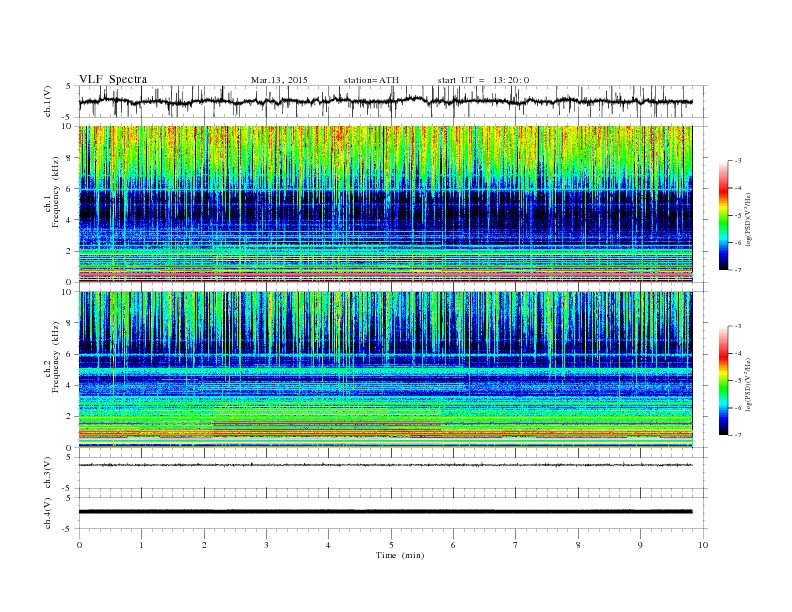Click the '-3' tick on ch.1 colorbar
Viewport: 792px width, 612px height.
point(738,161)
